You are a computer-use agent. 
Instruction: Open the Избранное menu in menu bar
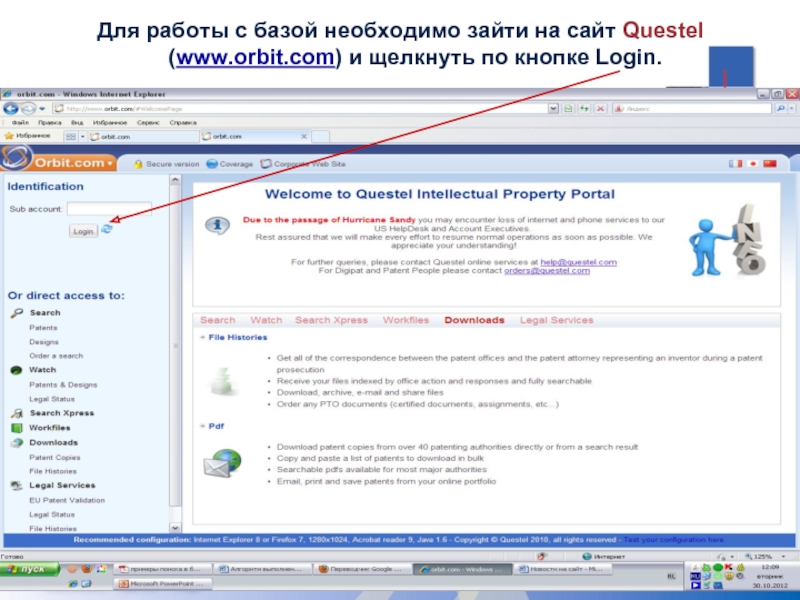click(110, 122)
